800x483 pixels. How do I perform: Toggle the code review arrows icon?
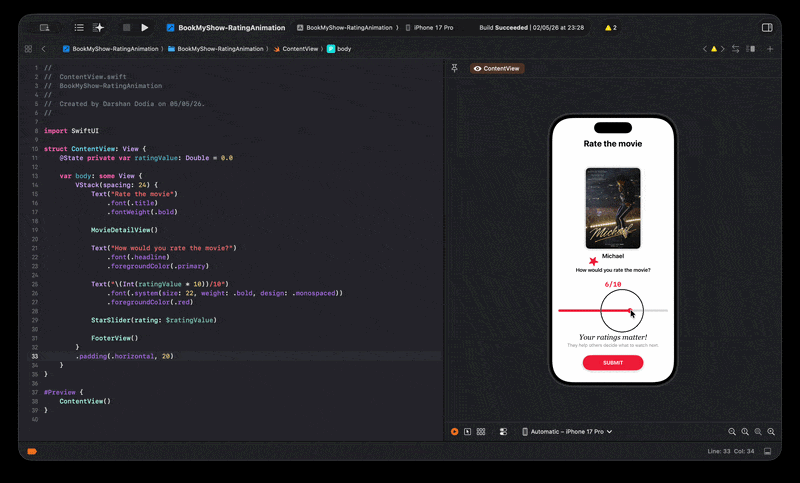[735, 49]
